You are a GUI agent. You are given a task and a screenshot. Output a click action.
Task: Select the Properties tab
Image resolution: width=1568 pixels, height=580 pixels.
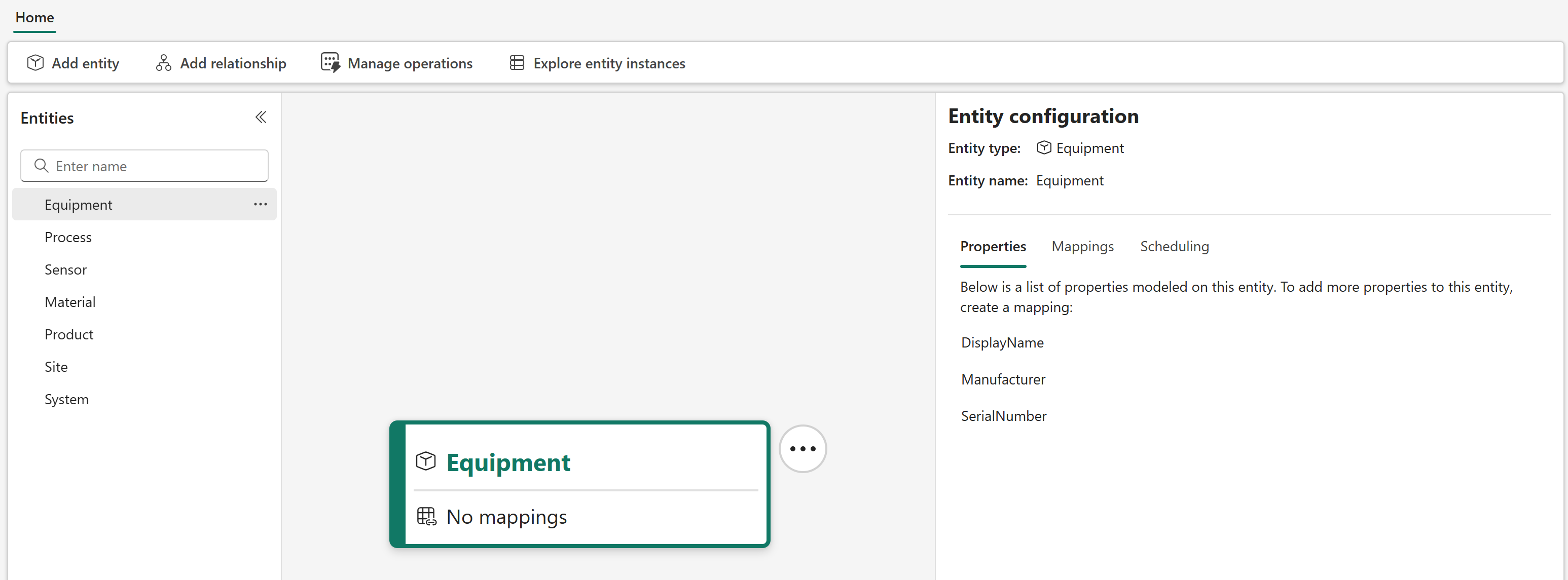pos(993,246)
